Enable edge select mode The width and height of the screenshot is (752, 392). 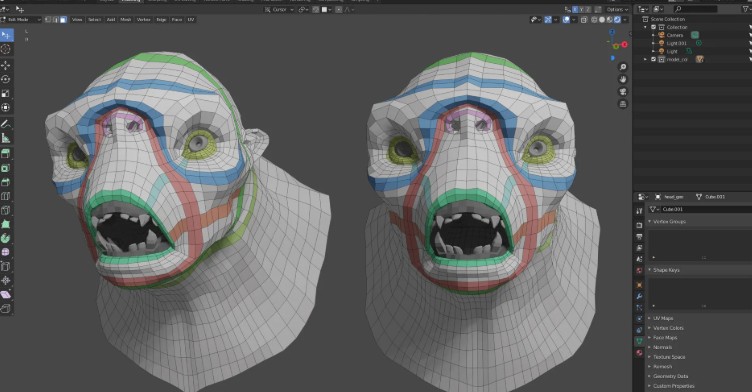coord(56,20)
